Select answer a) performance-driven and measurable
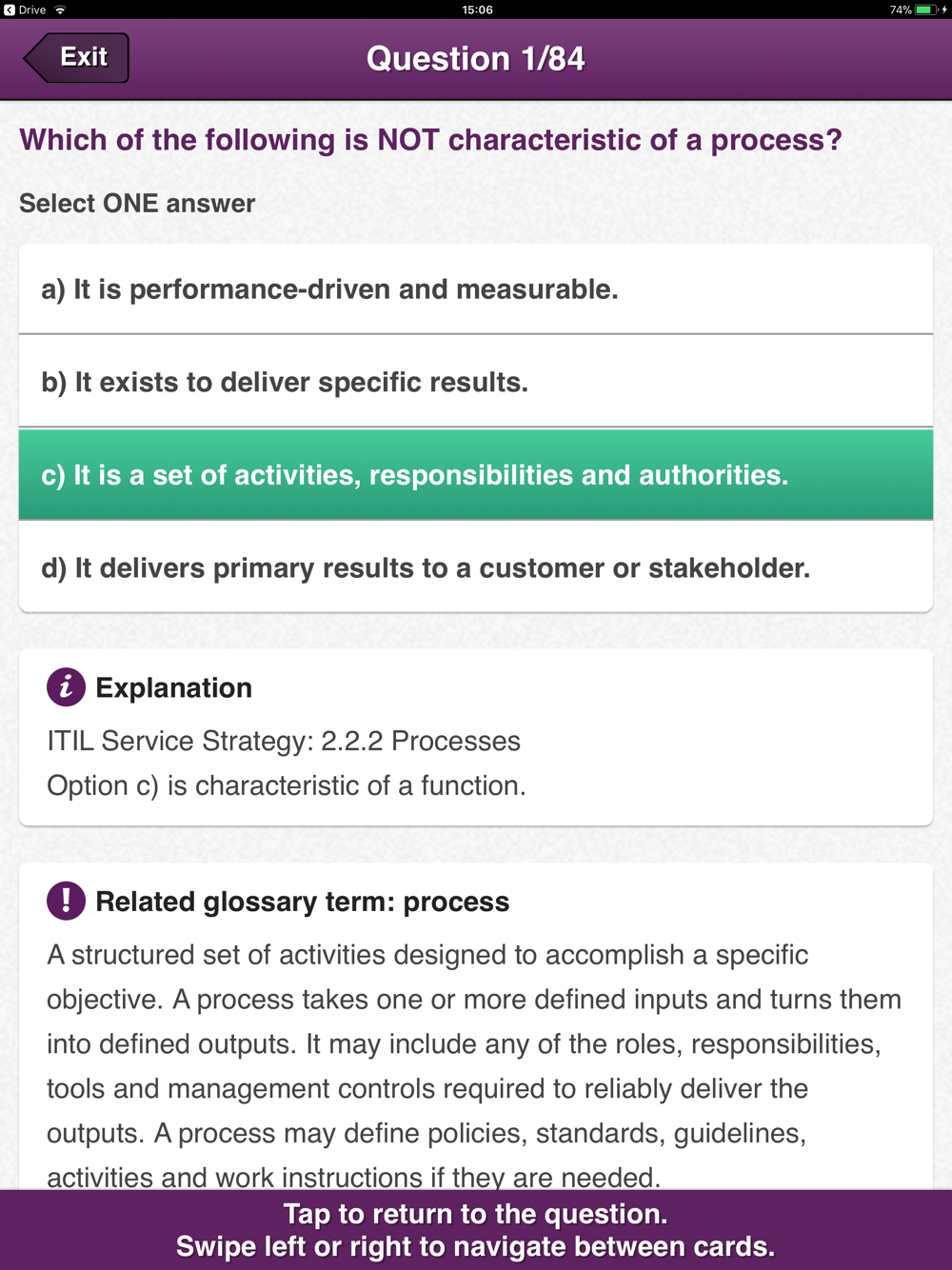Viewport: 952px width, 1270px height. click(475, 289)
